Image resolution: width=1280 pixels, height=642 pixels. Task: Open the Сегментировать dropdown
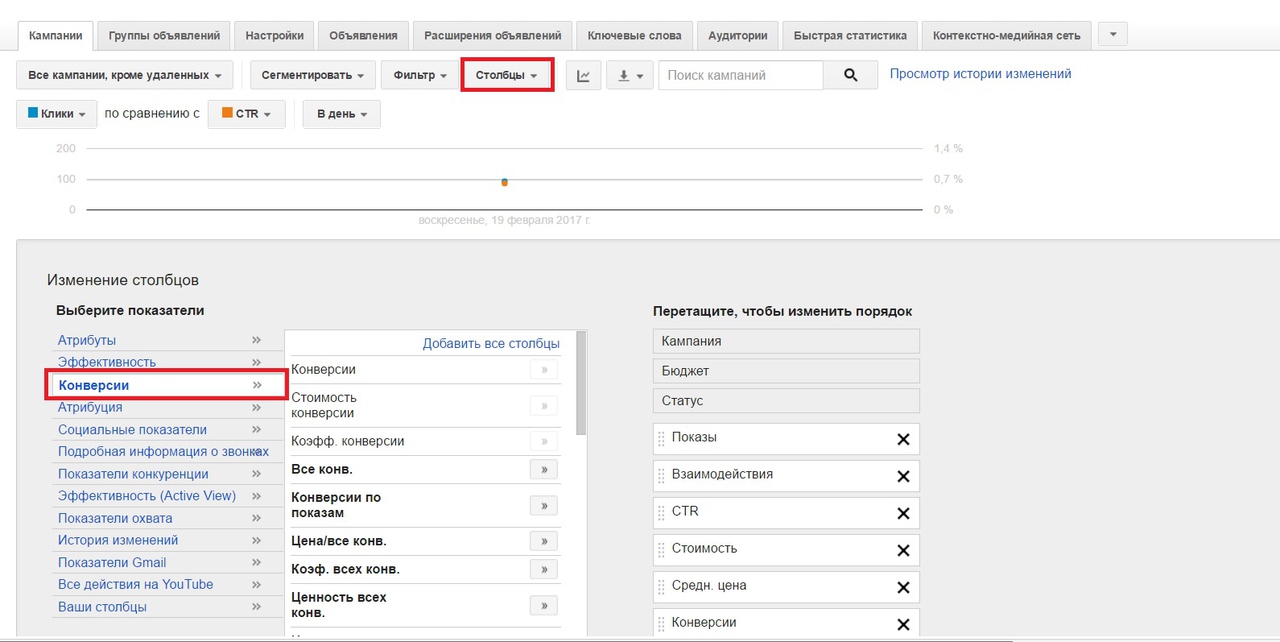point(313,75)
